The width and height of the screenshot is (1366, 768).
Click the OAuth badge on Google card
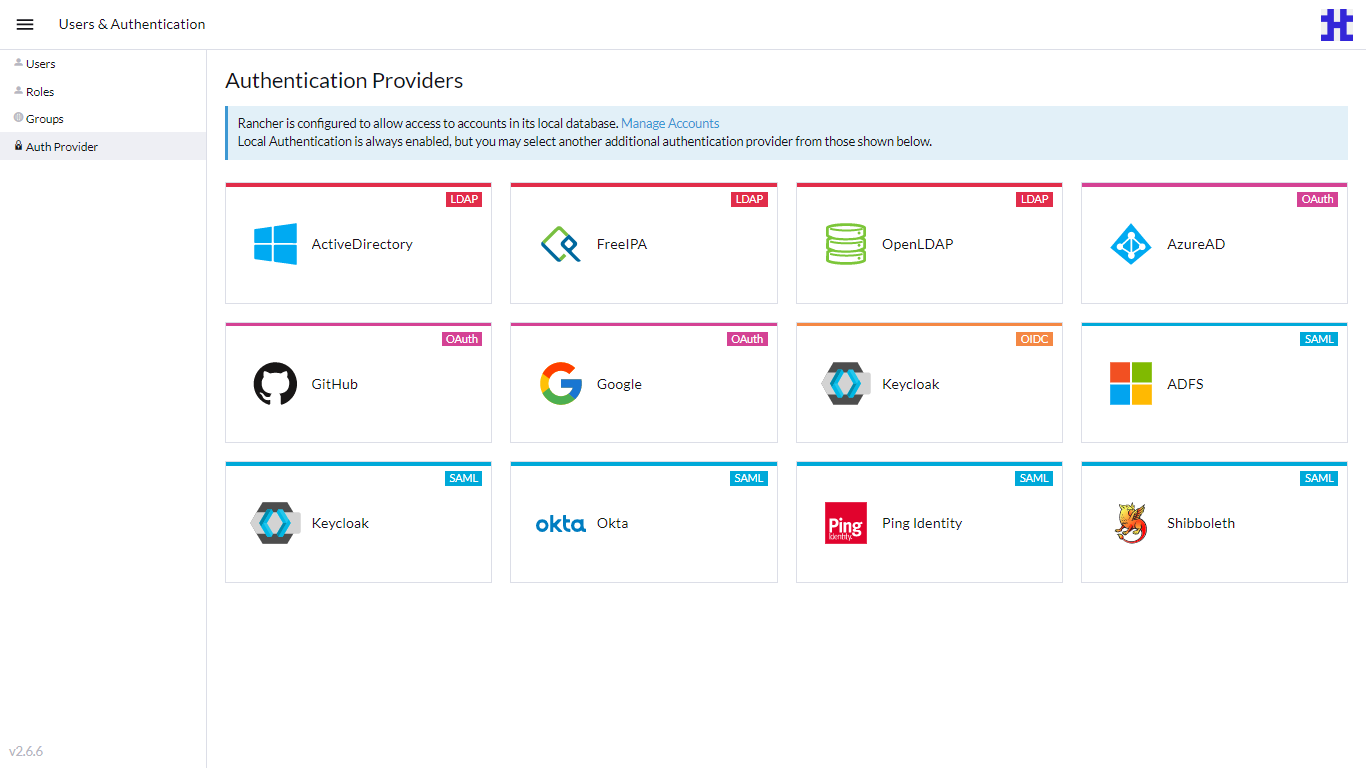(747, 339)
